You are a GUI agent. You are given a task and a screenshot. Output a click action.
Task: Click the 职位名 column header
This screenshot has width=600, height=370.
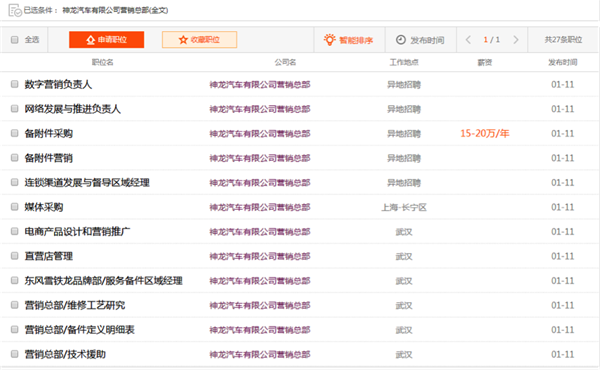tap(103, 62)
